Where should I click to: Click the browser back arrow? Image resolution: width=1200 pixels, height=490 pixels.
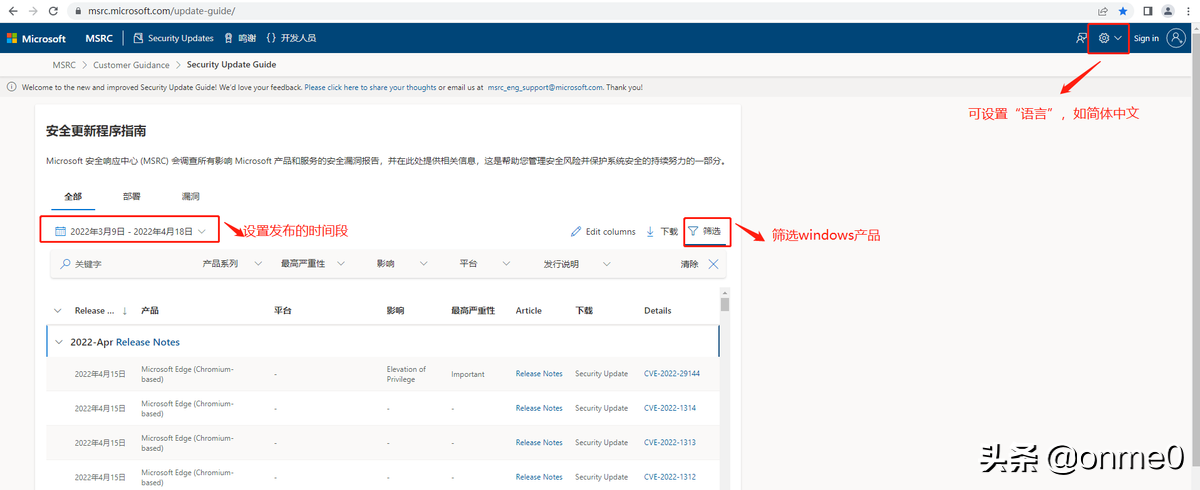point(11,10)
